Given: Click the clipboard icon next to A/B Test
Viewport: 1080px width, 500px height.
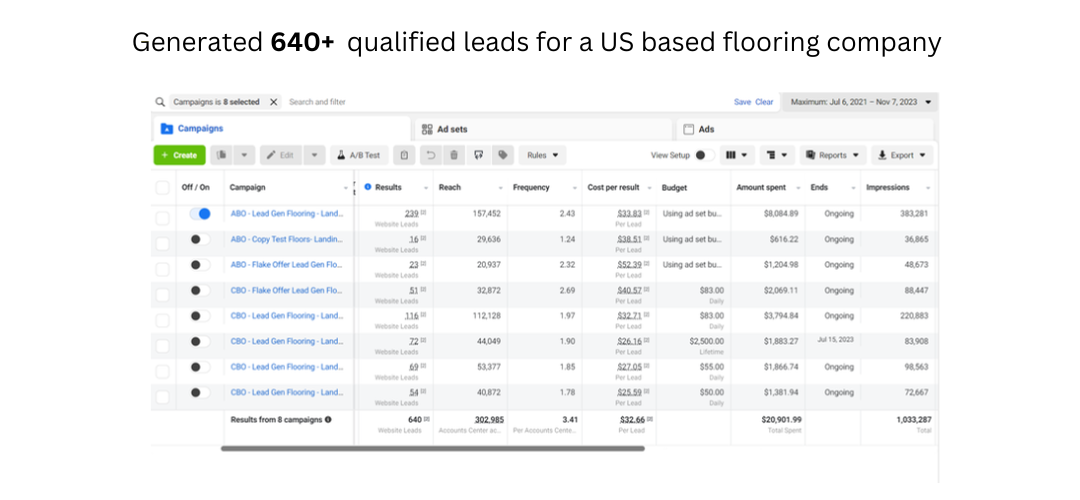Looking at the screenshot, I should pyautogui.click(x=404, y=155).
